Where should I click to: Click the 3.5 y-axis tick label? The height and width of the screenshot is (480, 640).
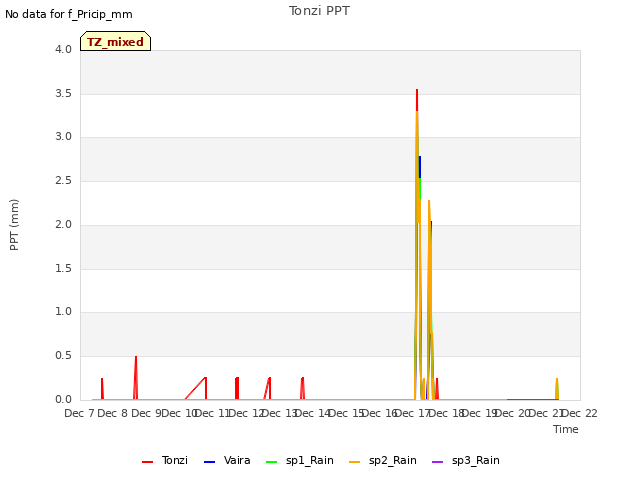pyautogui.click(x=63, y=93)
